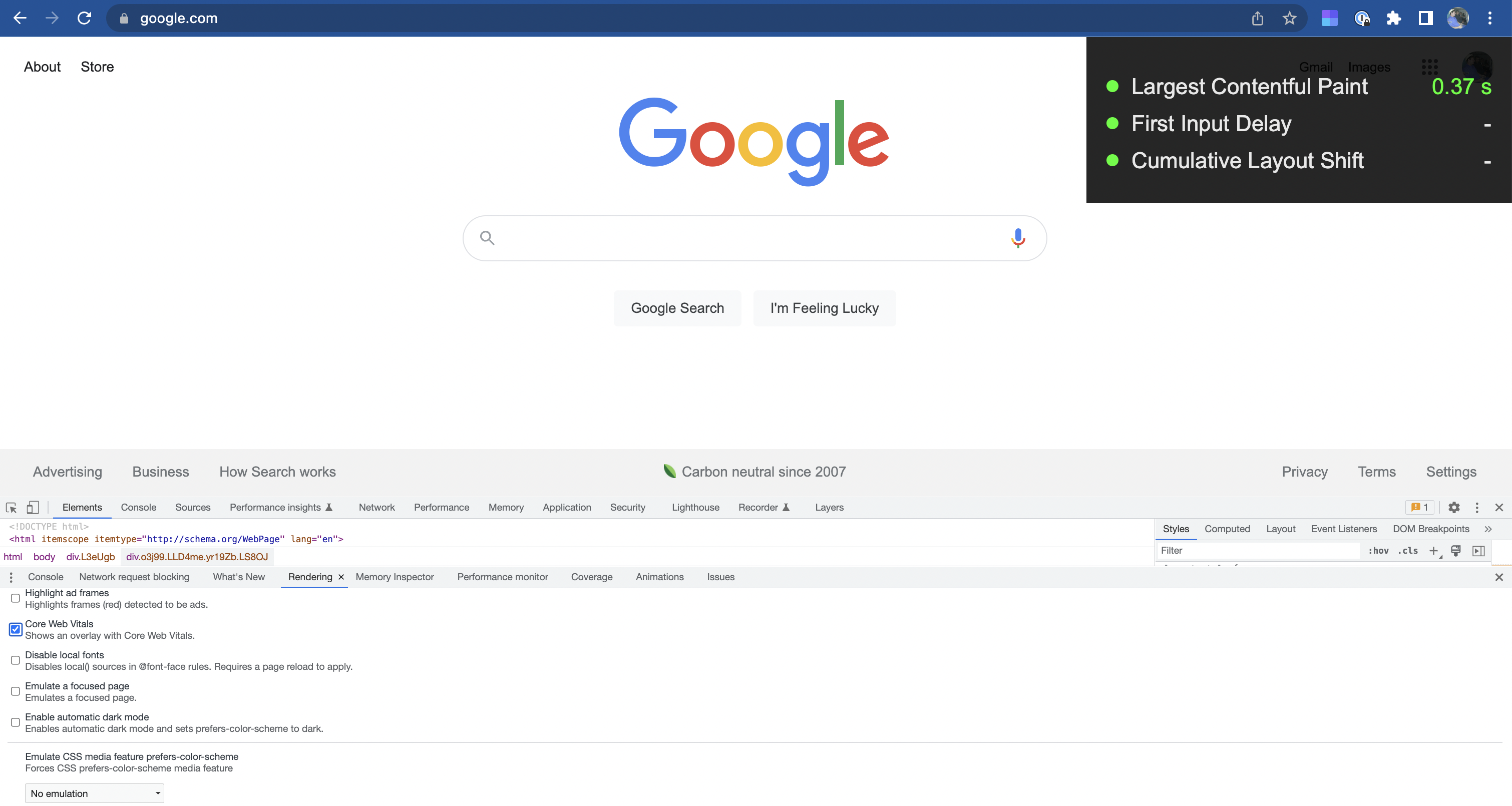Image resolution: width=1512 pixels, height=806 pixels.
Task: Open the Chrome extensions puzzle icon
Action: [1393, 18]
